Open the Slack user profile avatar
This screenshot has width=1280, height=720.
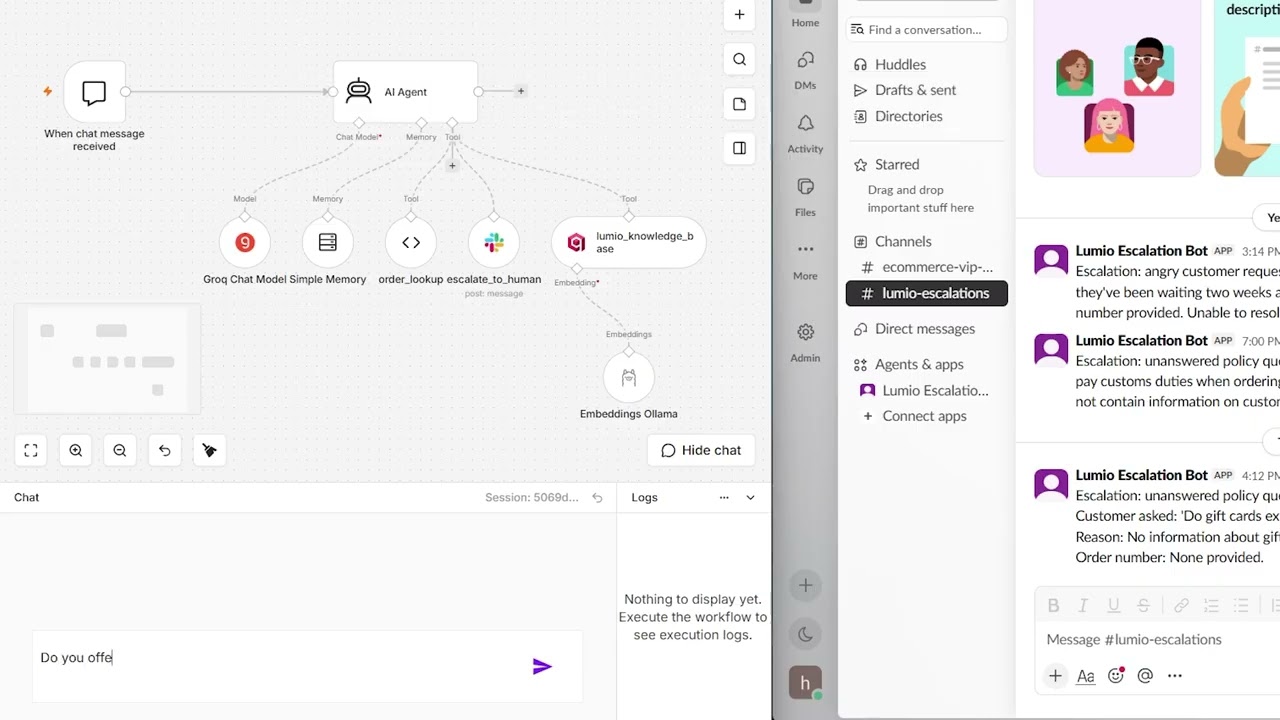[x=805, y=683]
